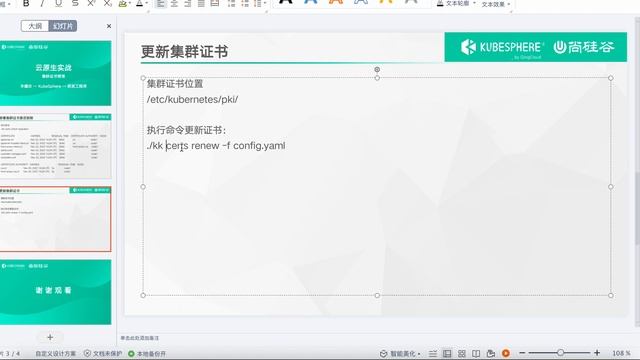
Task: Switch to normal view icon in status bar
Action: coord(447,353)
